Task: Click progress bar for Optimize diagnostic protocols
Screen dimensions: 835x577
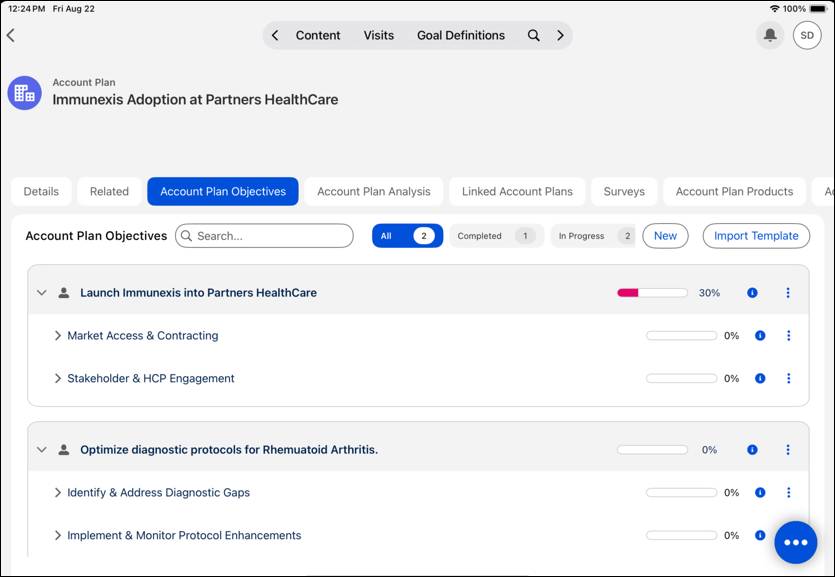Action: [x=652, y=450]
